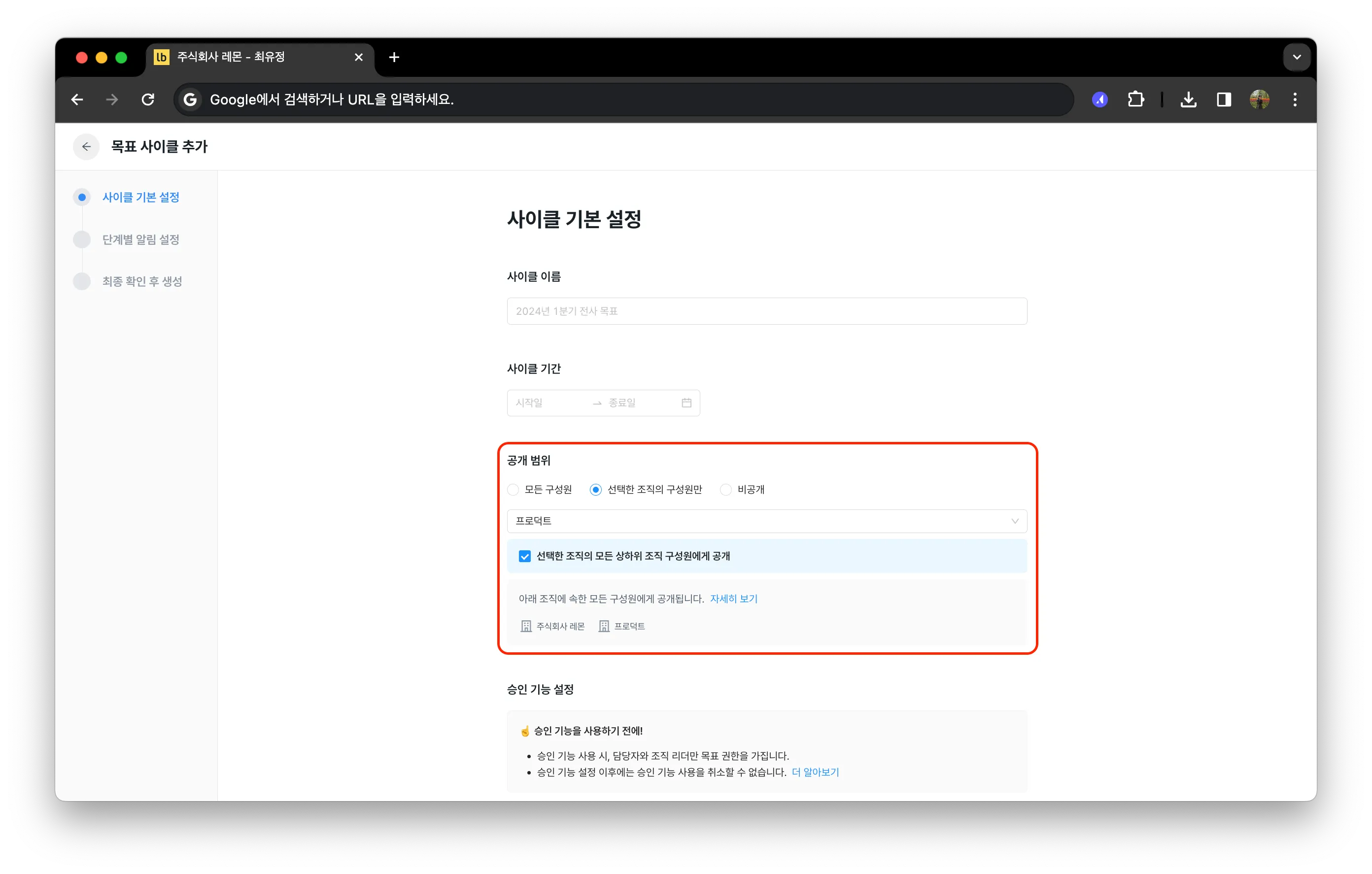Switch to the 주식회사 레몬 - 최유정 browser tab

pos(260,57)
